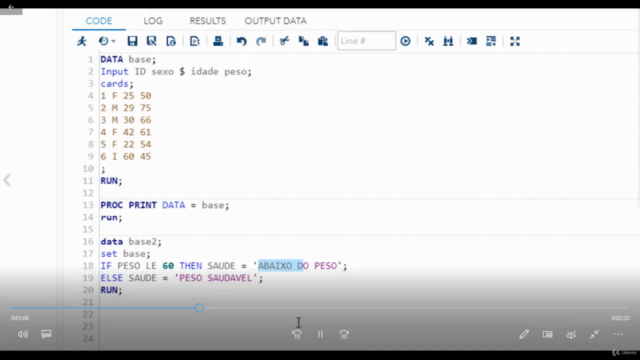Click the data row '5 F 22 54'
The image size is (640, 360).
pyautogui.click(x=126, y=144)
